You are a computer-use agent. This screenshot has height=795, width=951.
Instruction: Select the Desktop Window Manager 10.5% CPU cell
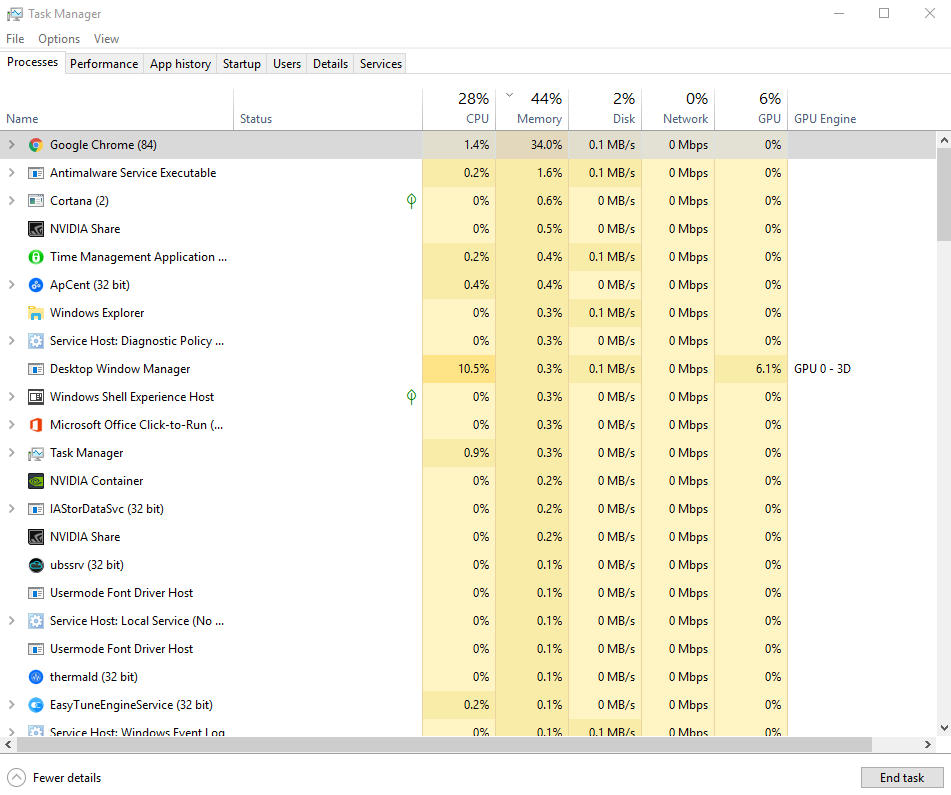pos(459,369)
